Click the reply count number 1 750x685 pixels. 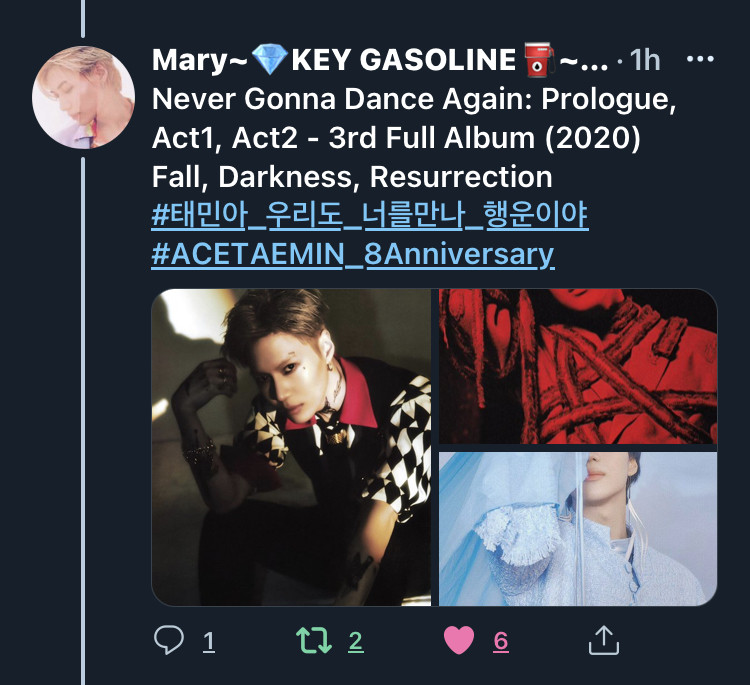tap(209, 641)
